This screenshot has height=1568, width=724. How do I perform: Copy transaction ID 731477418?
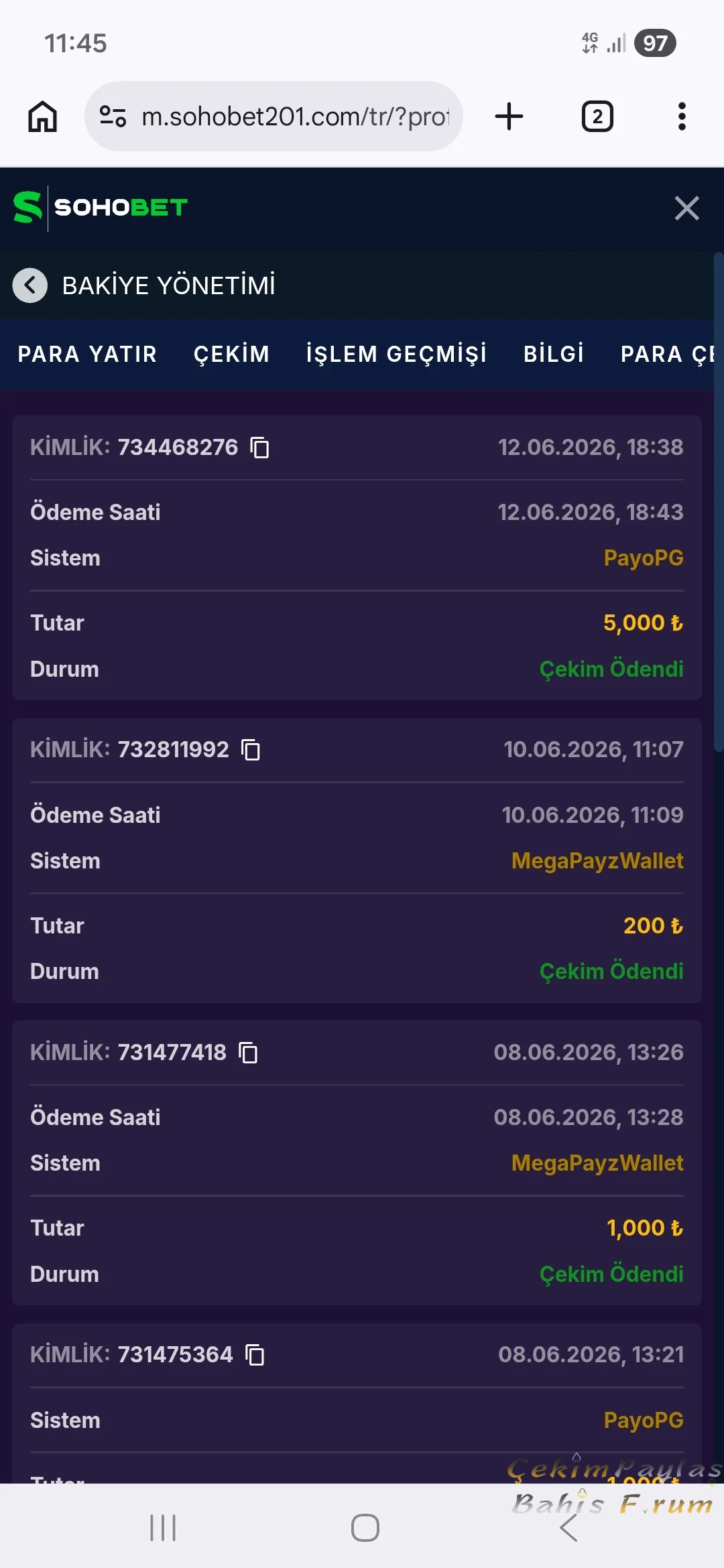tap(248, 1053)
